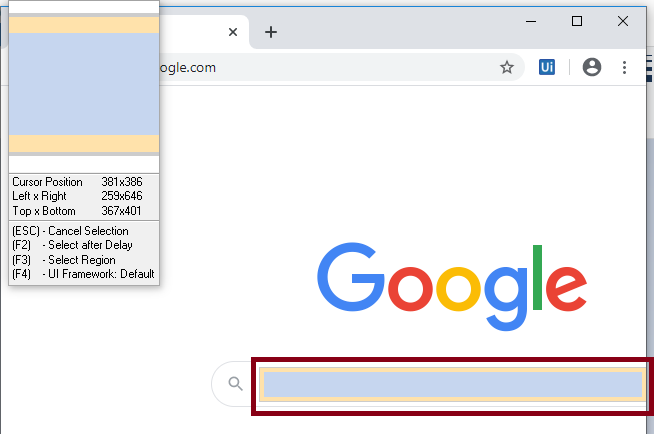Open the Chrome profile avatar

[x=591, y=67]
